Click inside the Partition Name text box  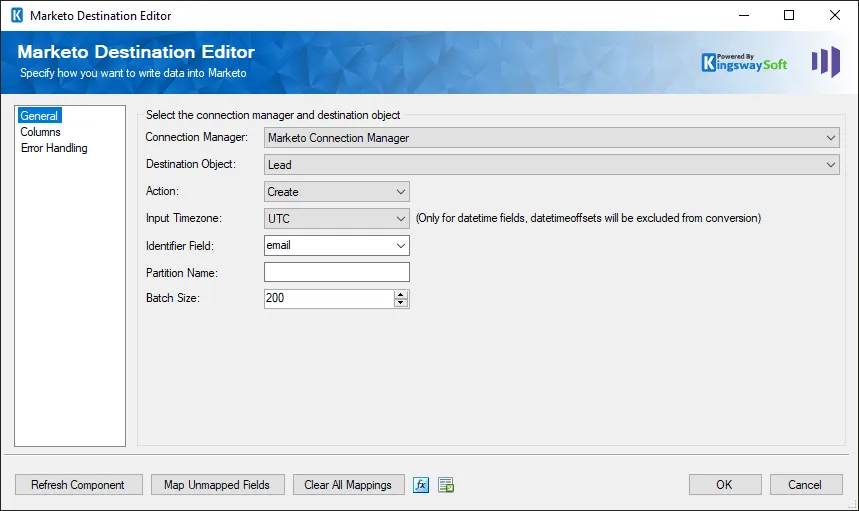point(336,272)
